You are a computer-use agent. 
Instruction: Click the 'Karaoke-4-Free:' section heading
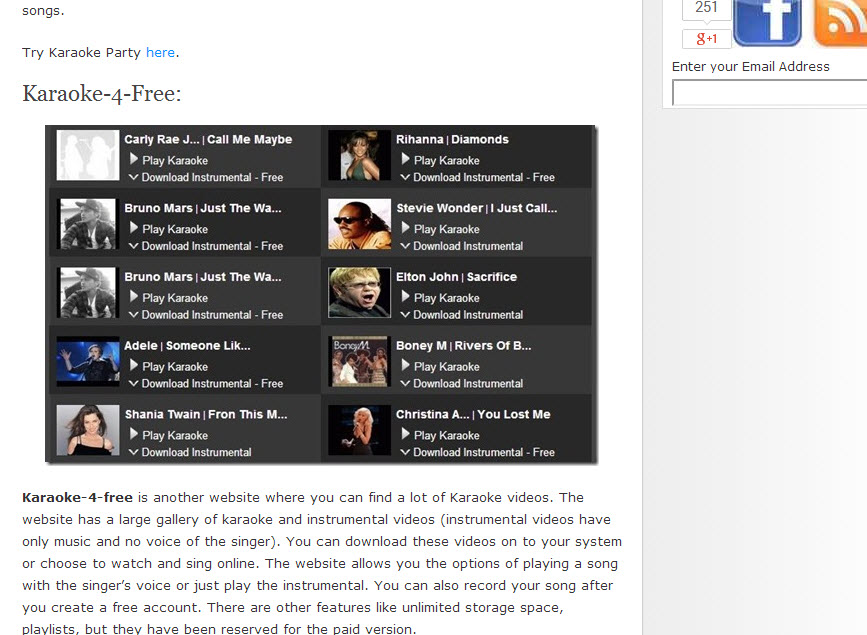(102, 93)
